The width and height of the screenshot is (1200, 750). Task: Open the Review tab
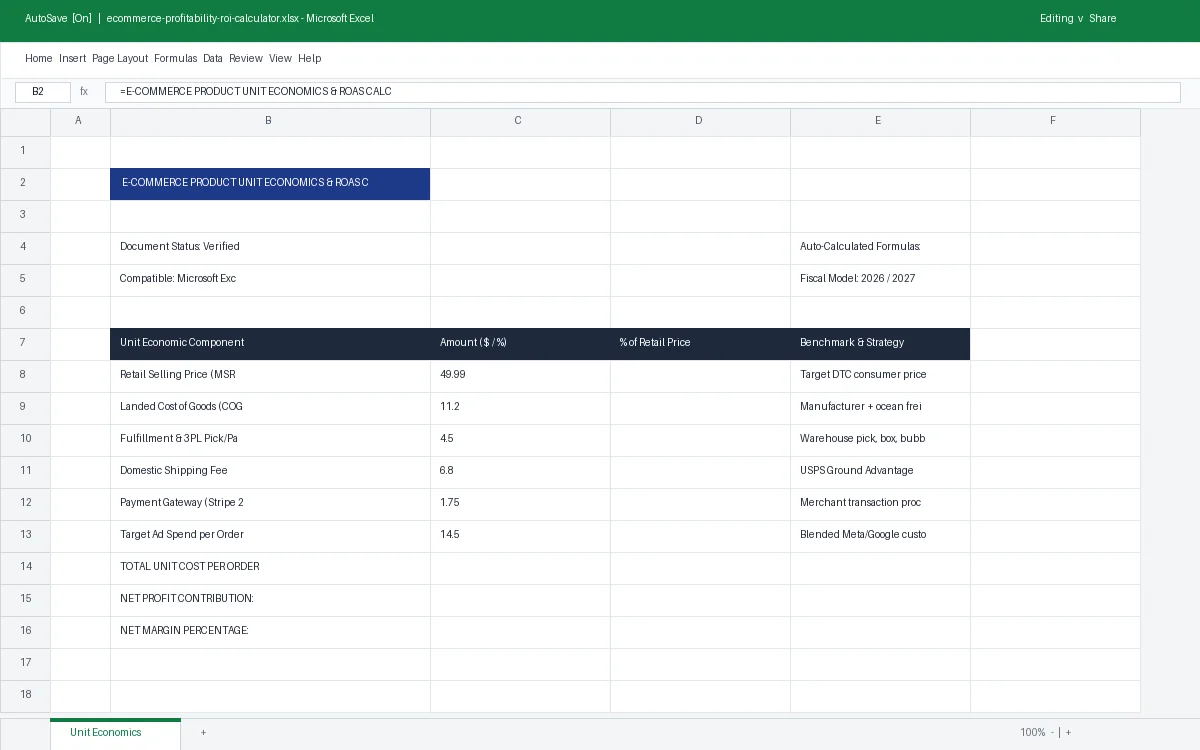point(246,58)
